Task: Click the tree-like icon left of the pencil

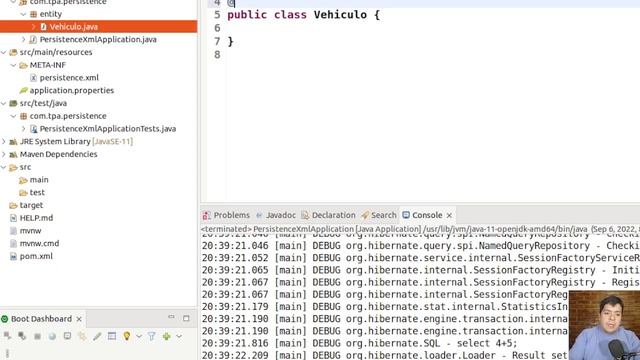Action: click(x=82, y=336)
